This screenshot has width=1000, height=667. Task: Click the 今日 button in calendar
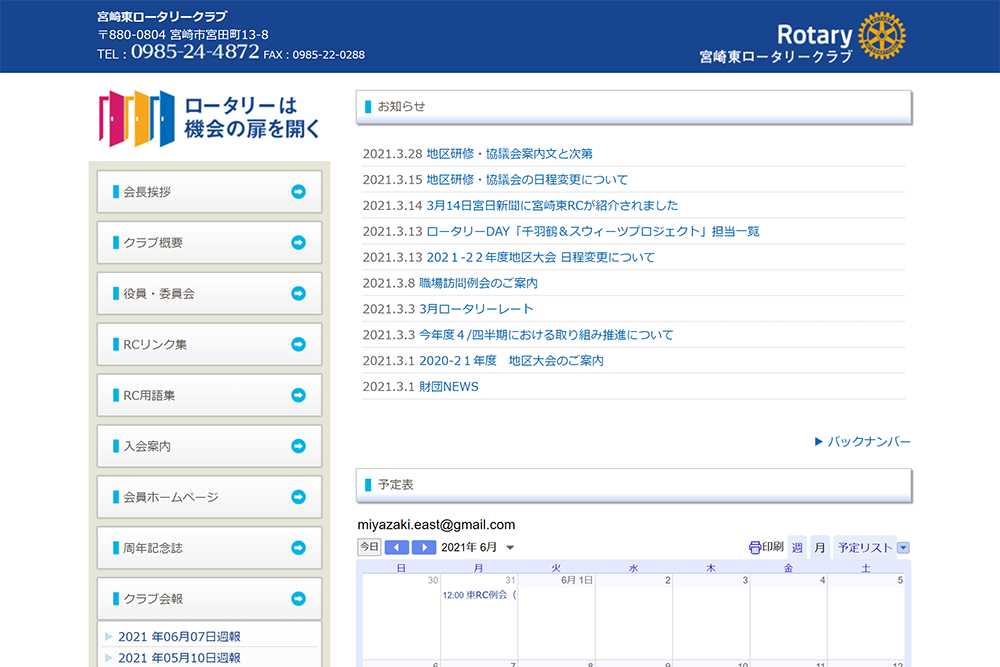[369, 546]
